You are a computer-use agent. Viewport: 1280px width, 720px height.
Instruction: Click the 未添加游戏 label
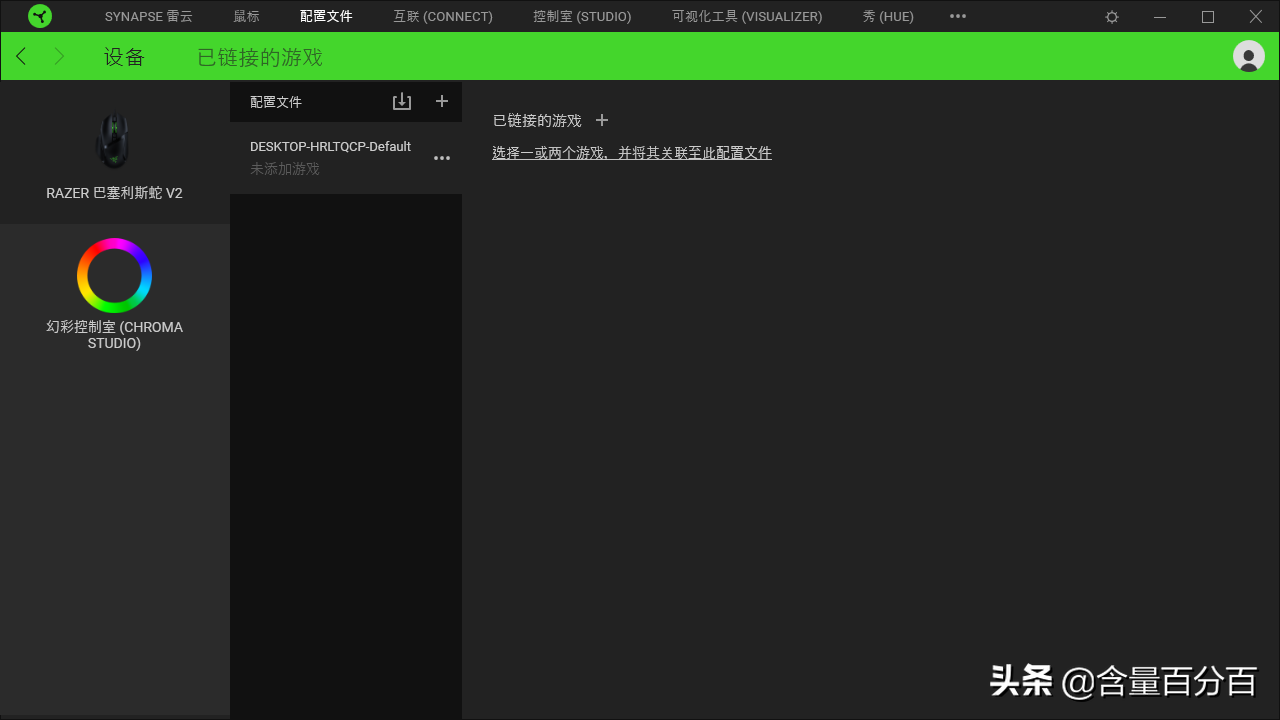pyautogui.click(x=285, y=169)
